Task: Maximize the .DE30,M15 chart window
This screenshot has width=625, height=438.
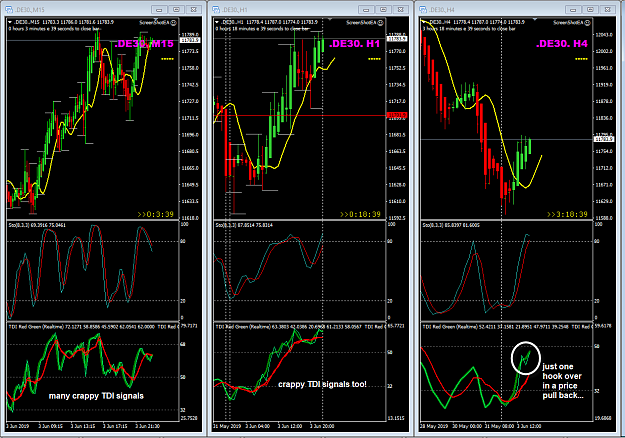Action: pos(177,10)
